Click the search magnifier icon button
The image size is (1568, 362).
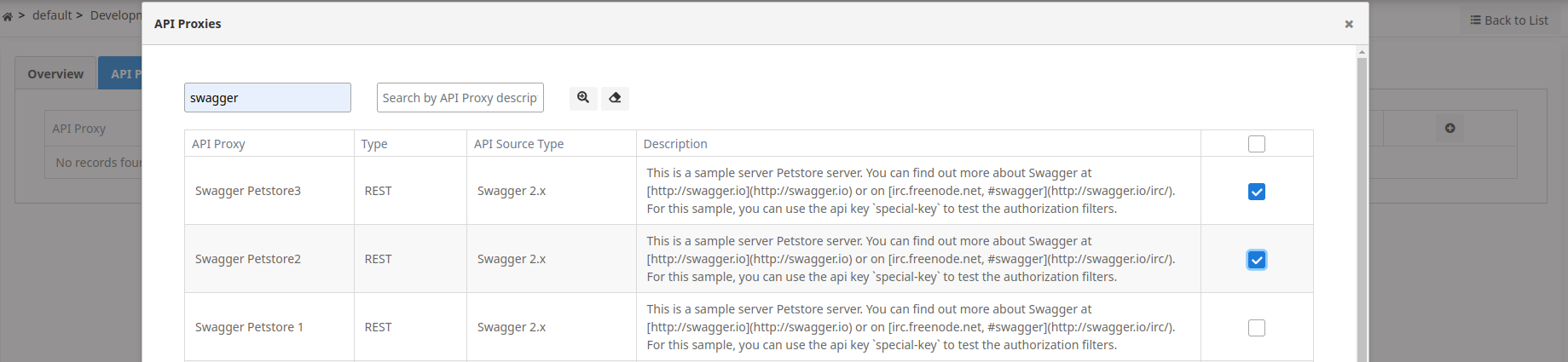pos(583,98)
